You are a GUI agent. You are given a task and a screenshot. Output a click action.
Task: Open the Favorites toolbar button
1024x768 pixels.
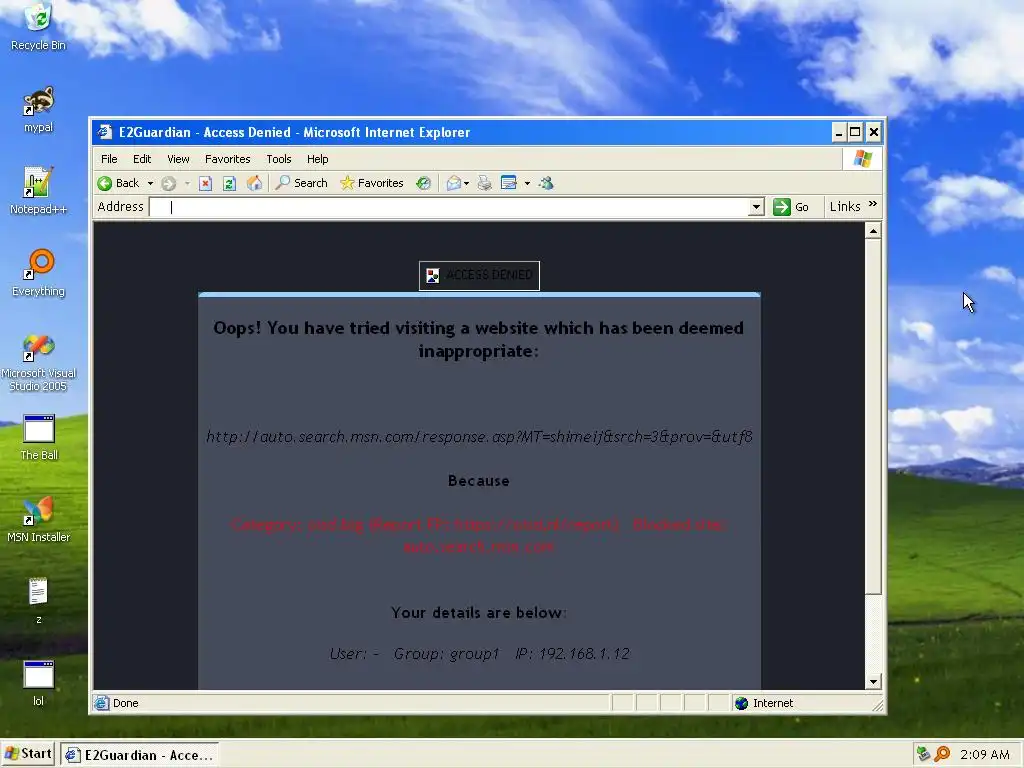click(372, 184)
